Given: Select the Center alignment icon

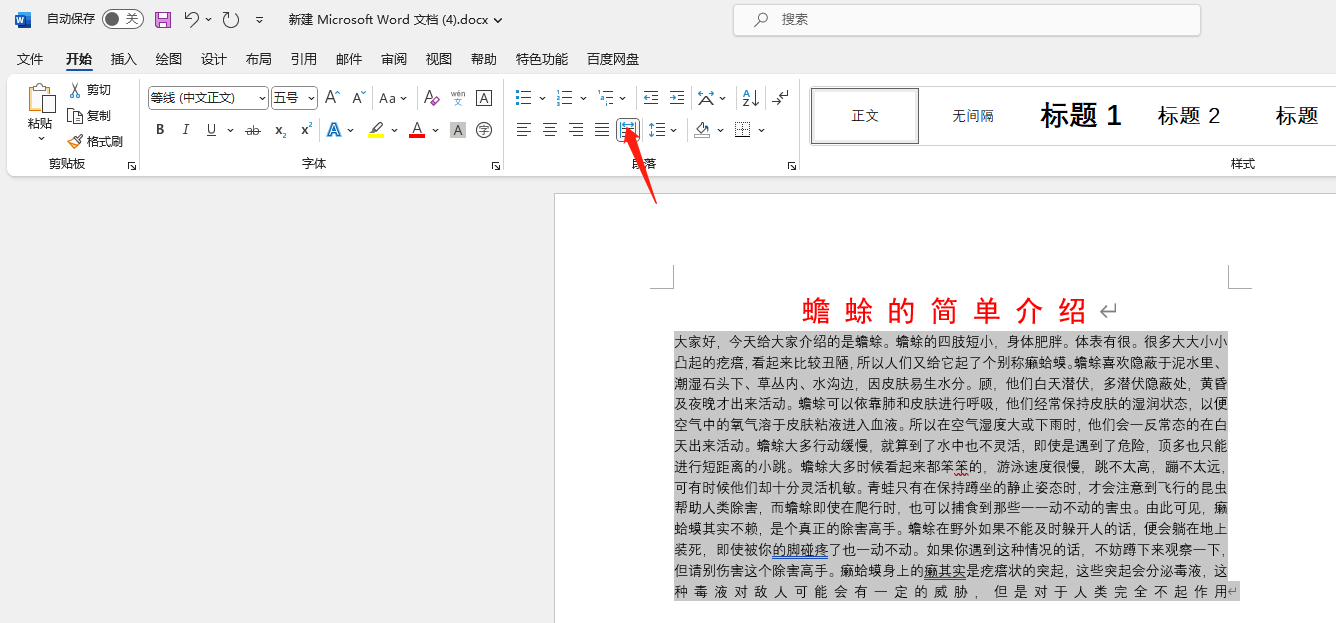Looking at the screenshot, I should coord(550,130).
